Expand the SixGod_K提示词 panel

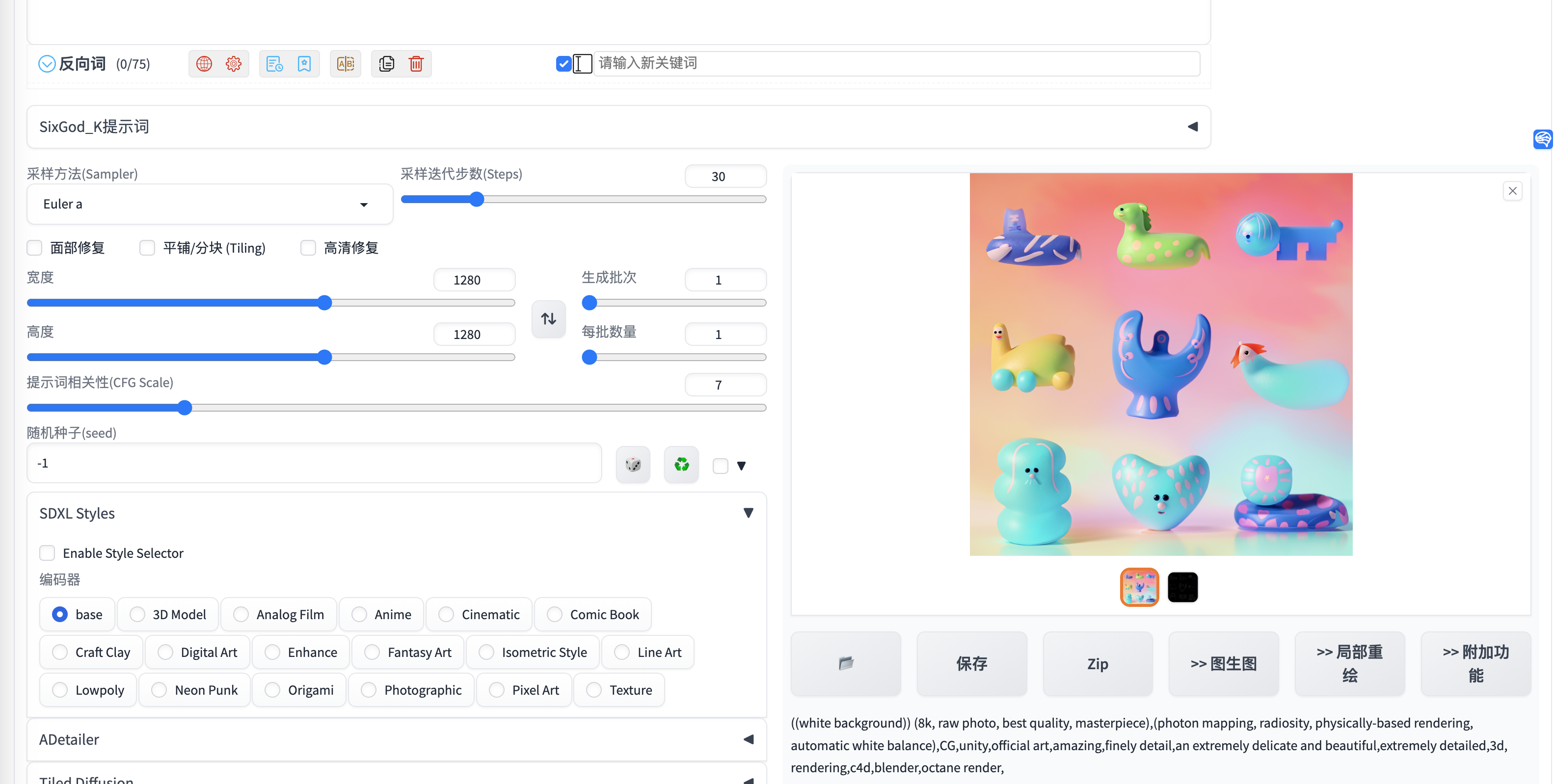point(1192,127)
